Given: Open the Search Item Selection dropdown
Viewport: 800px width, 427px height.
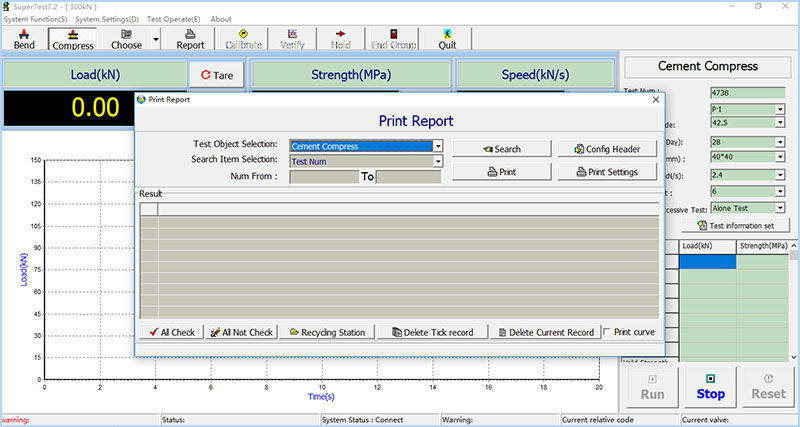Looking at the screenshot, I should tap(438, 161).
